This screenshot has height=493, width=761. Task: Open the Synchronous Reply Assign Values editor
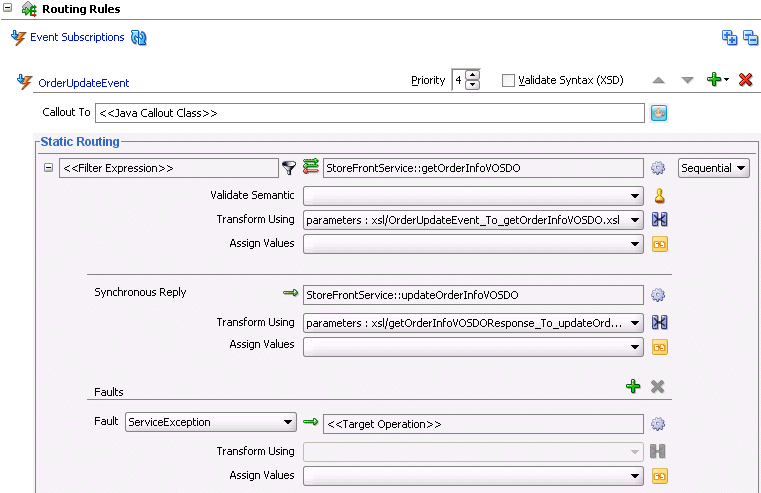[x=660, y=347]
